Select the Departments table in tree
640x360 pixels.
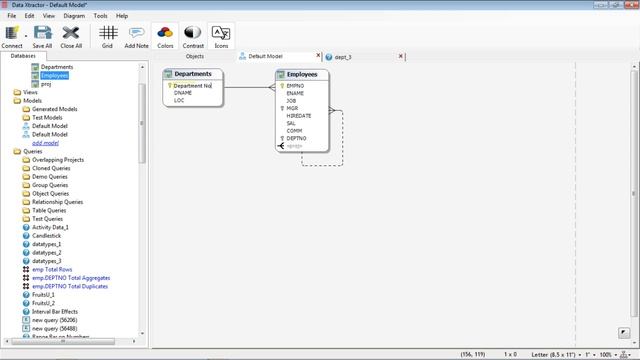click(x=57, y=67)
